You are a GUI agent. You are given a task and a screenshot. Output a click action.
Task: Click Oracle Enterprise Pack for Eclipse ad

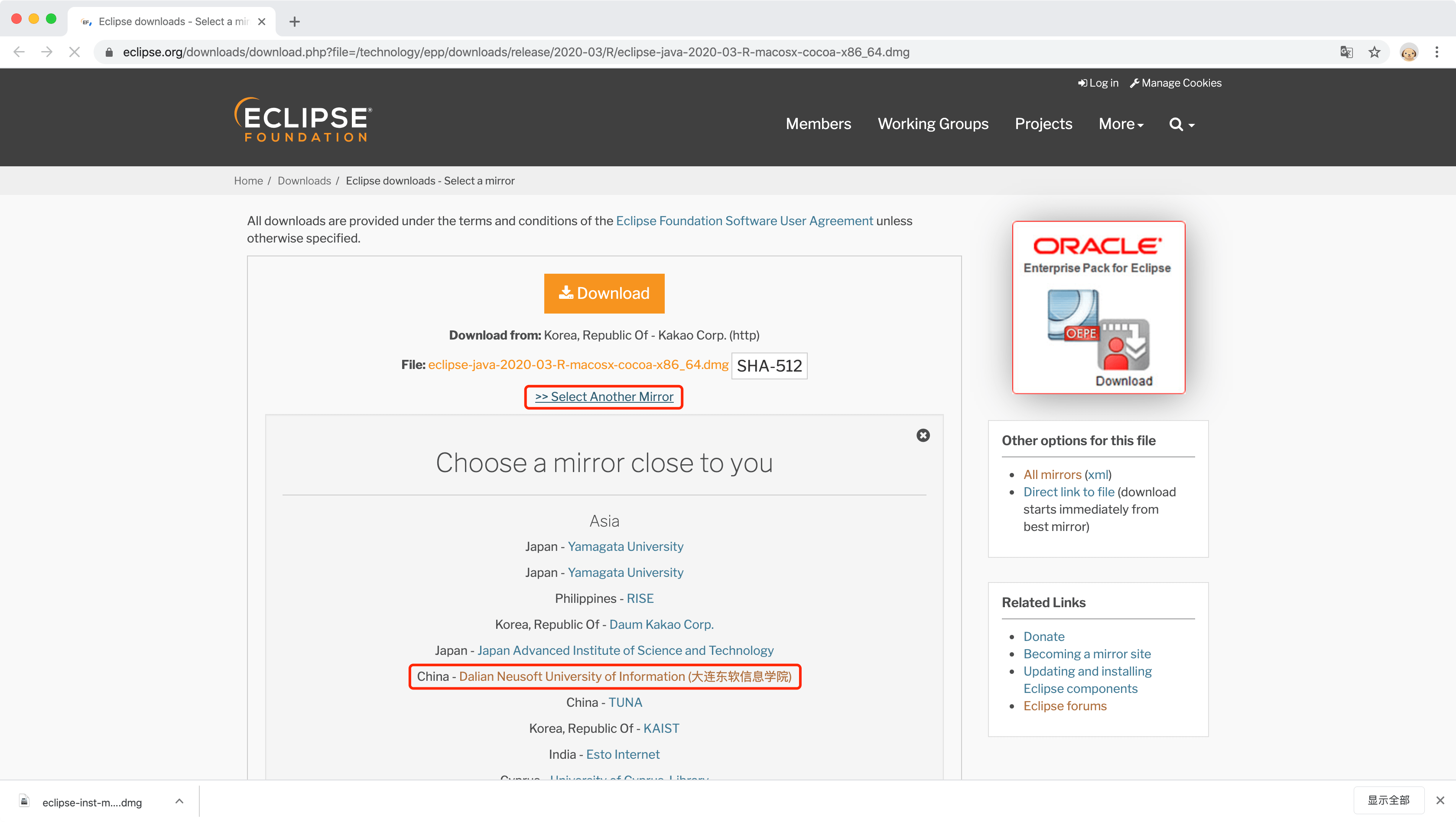pyautogui.click(x=1098, y=307)
